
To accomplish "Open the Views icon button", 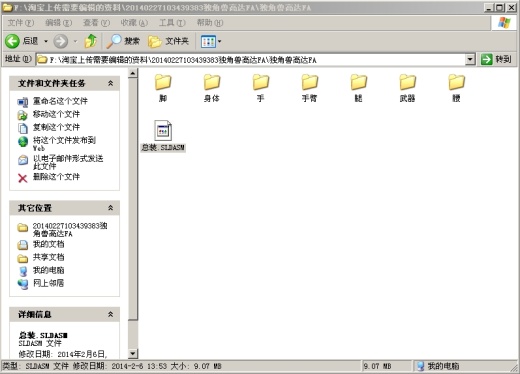I will pos(208,41).
